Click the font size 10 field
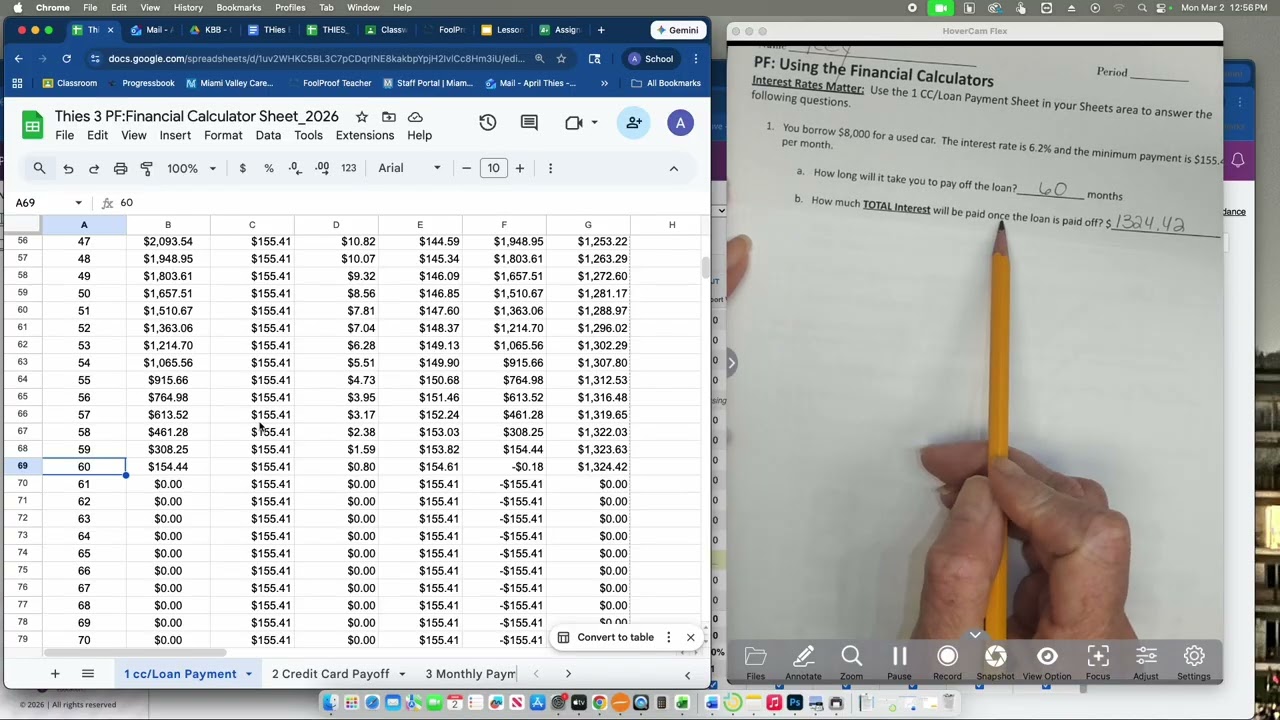The height and width of the screenshot is (720, 1280). [493, 168]
